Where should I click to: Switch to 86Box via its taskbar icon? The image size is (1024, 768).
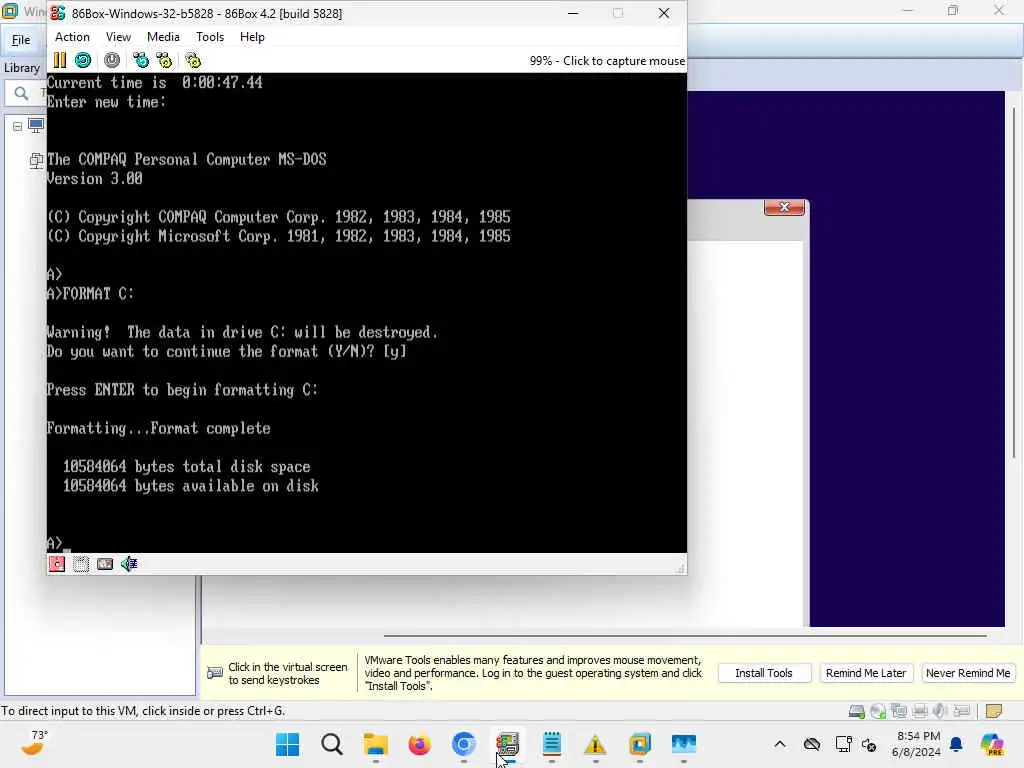(x=507, y=744)
